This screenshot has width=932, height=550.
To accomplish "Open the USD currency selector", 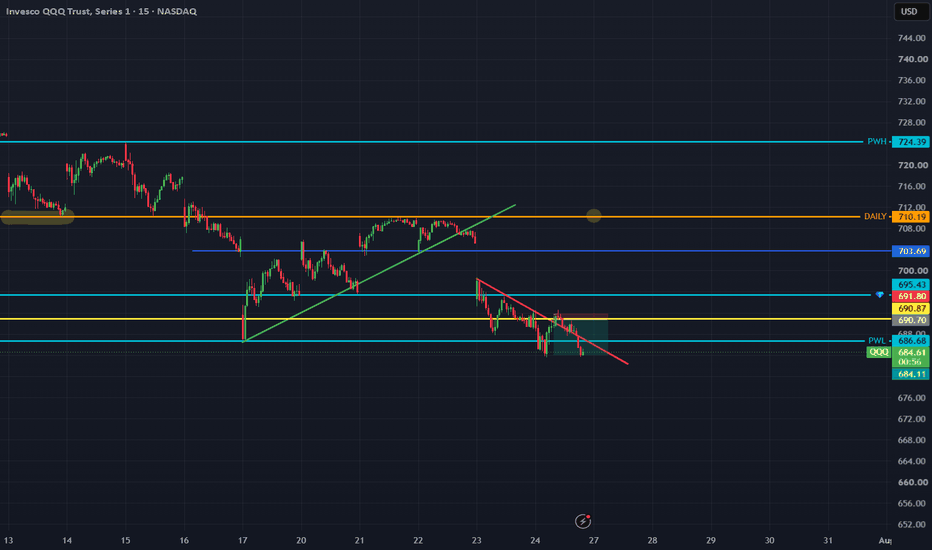I will [x=909, y=11].
